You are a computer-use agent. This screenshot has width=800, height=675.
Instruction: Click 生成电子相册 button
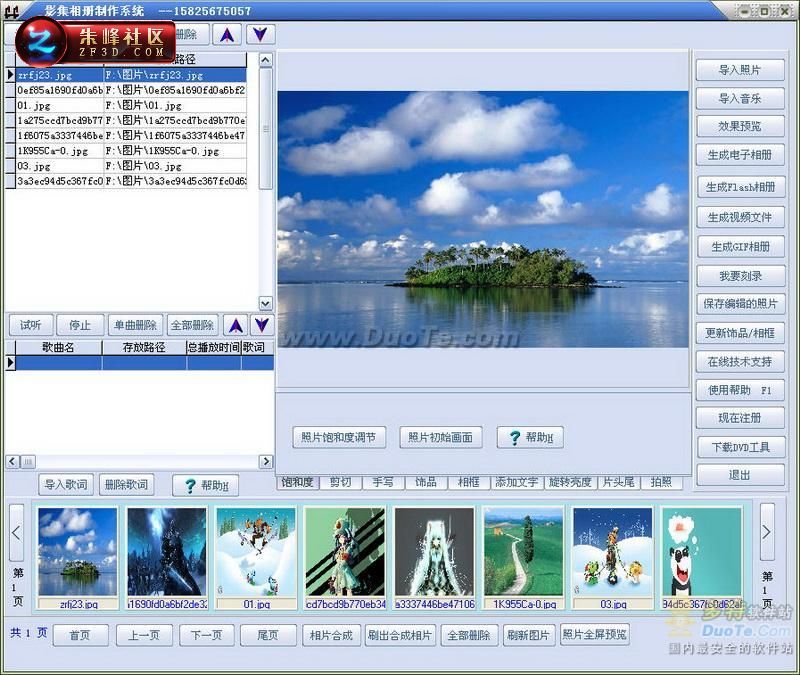pyautogui.click(x=740, y=155)
